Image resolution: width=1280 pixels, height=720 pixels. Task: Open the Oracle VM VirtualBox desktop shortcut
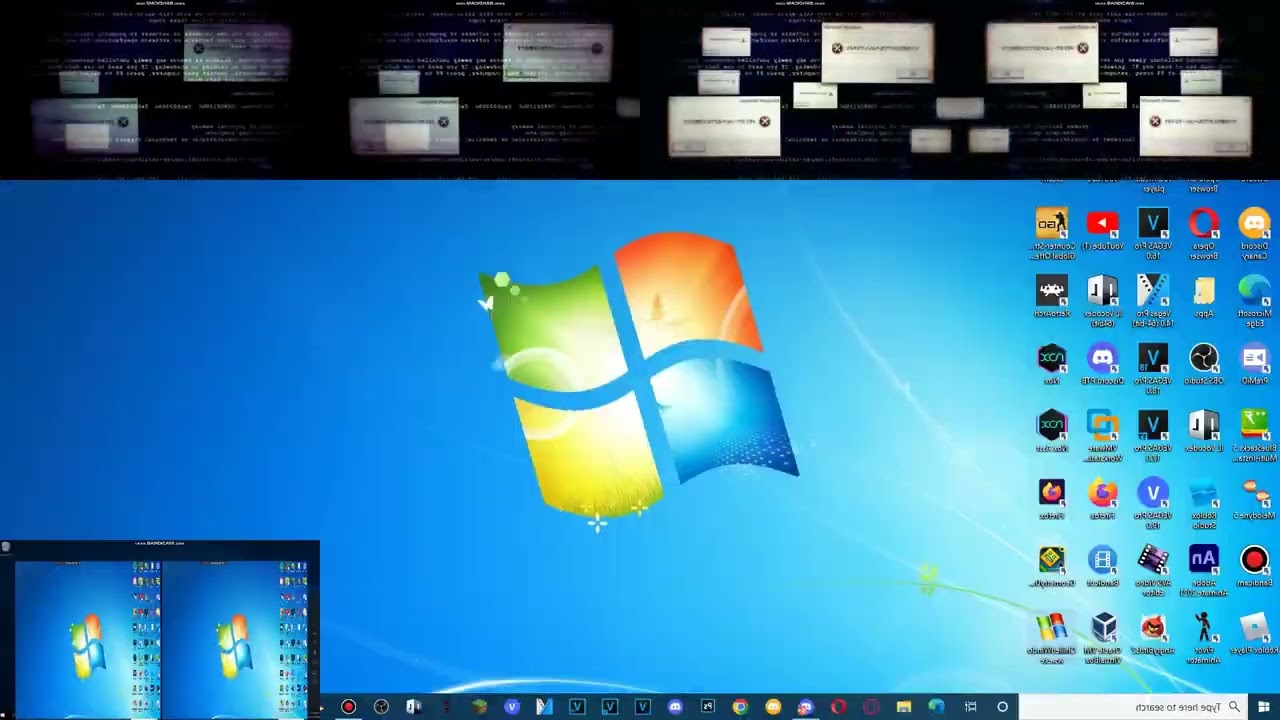click(x=1102, y=637)
